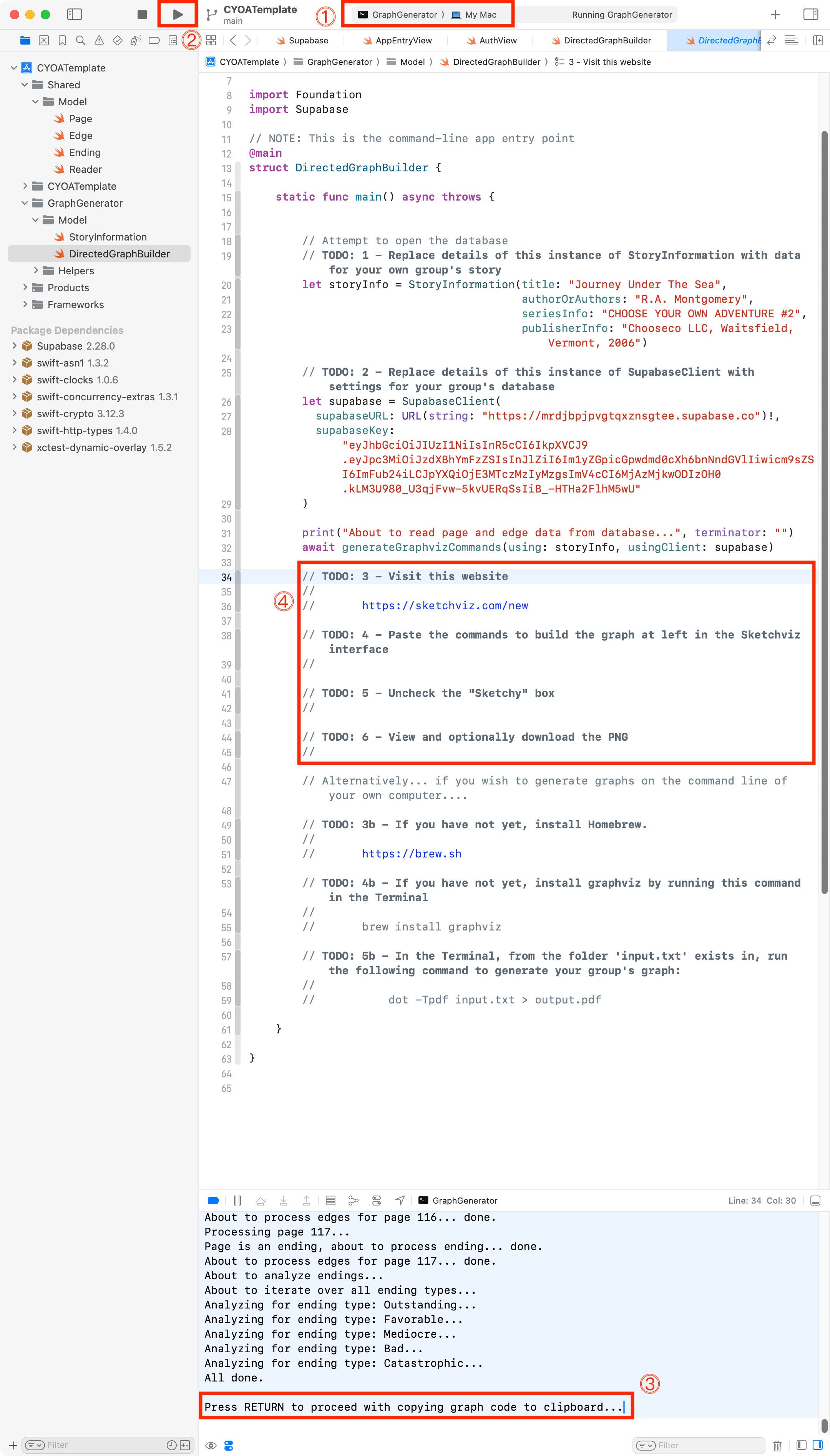Click the Run (play) button
The width and height of the screenshot is (830, 1456).
coord(178,14)
